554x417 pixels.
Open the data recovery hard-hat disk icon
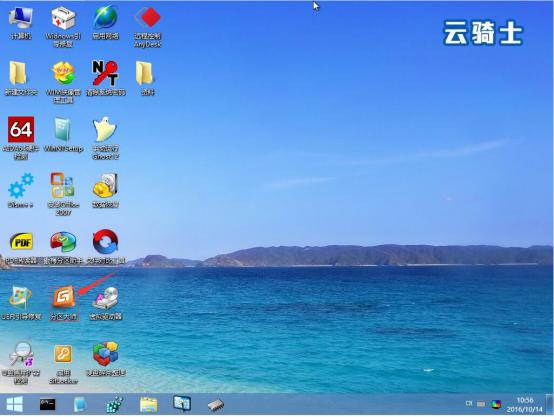coord(105,190)
